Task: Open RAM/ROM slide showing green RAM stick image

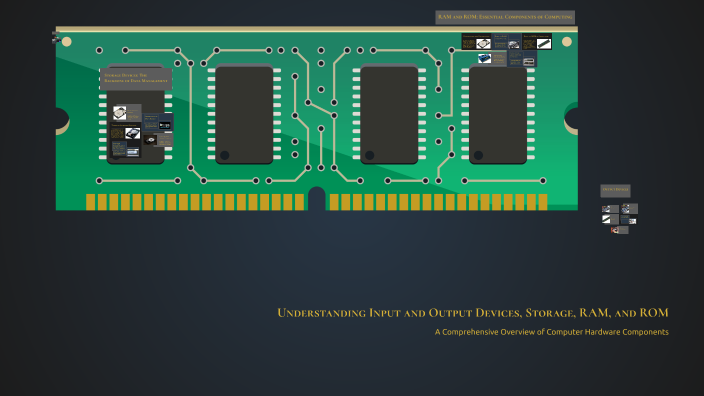Action: [x=537, y=41]
